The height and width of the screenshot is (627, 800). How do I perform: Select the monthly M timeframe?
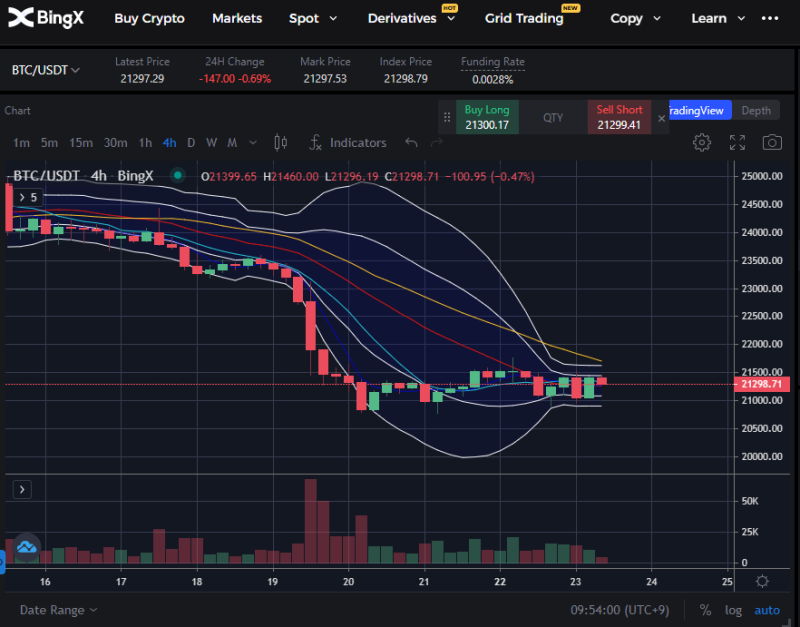(x=232, y=142)
